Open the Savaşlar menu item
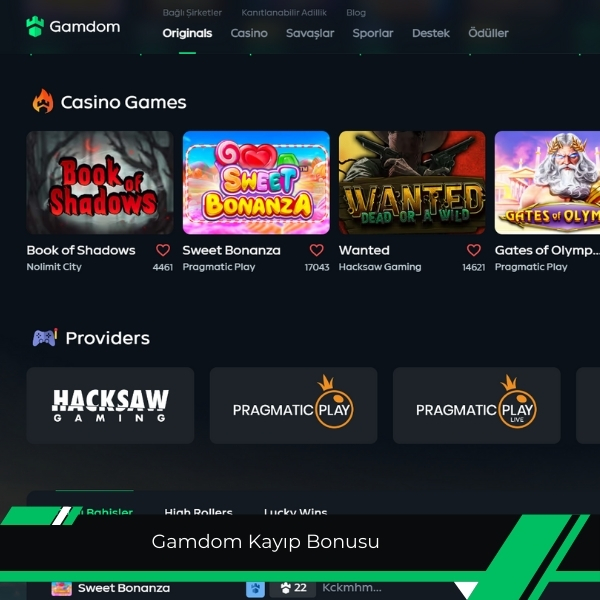Screen dimensions: 600x600 point(310,33)
